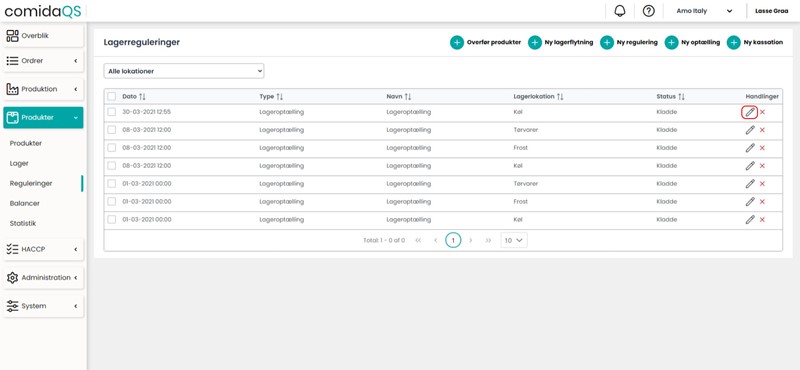Delete the 08-03-2021 Tørvarer entry
This screenshot has width=800, height=370.
tap(762, 130)
